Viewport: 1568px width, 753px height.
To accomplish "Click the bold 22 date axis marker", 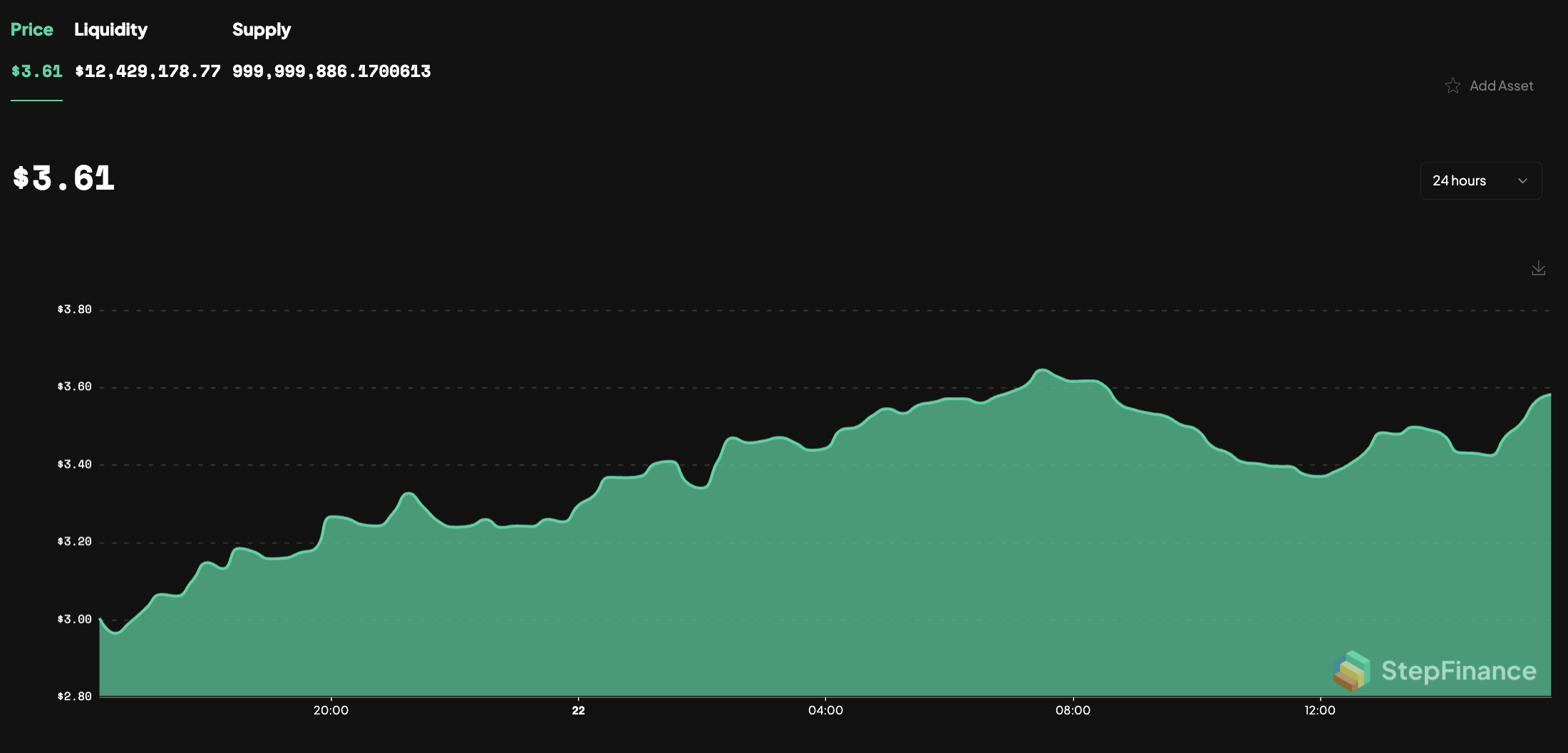I will click(578, 710).
